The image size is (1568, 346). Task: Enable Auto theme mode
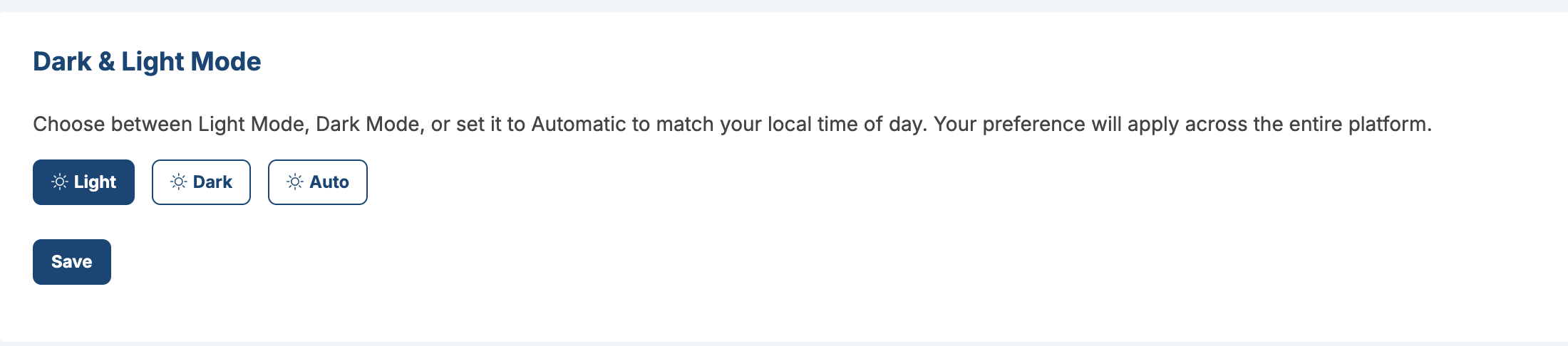tap(318, 182)
